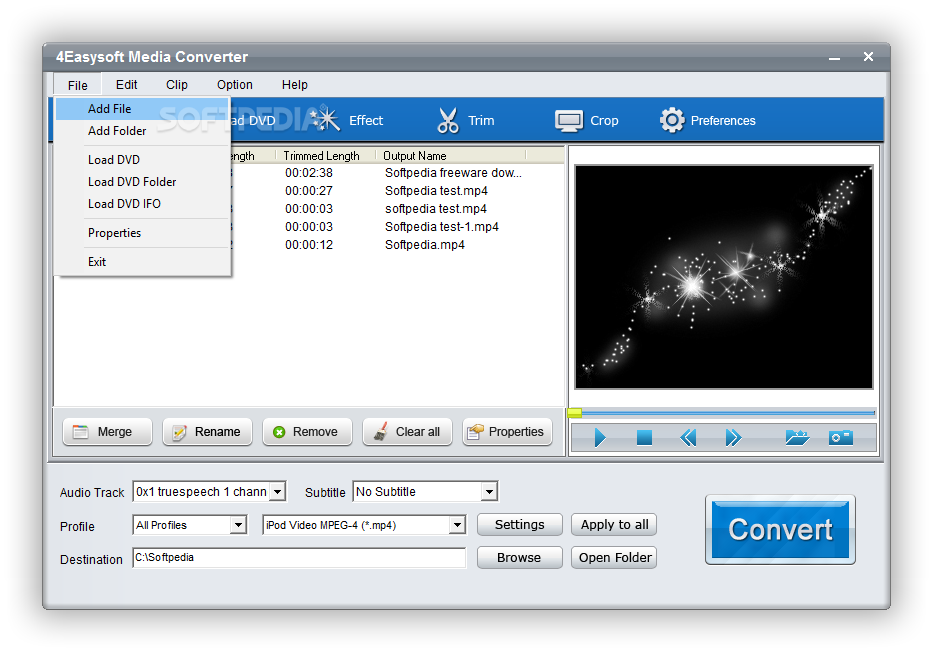This screenshot has height=652, width=933.
Task: Open the Clip menu
Action: click(177, 84)
